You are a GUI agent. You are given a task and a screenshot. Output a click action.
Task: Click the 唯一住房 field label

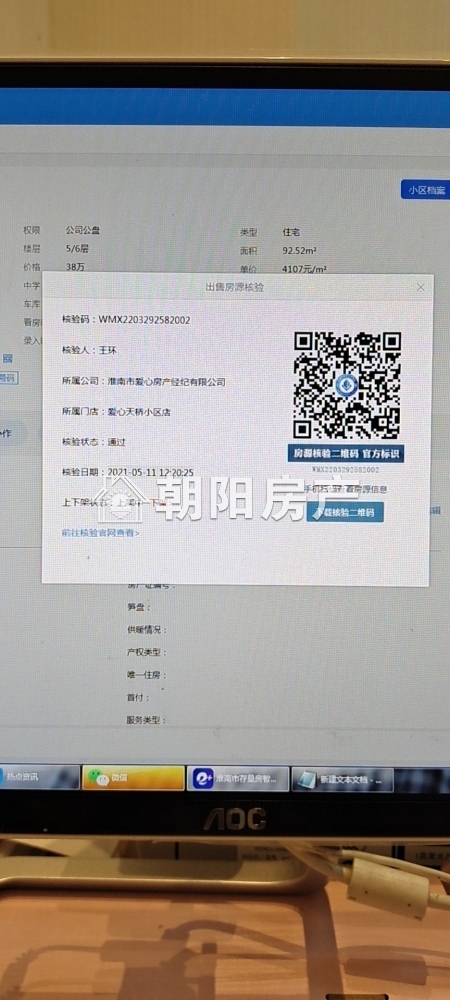[x=146, y=675]
